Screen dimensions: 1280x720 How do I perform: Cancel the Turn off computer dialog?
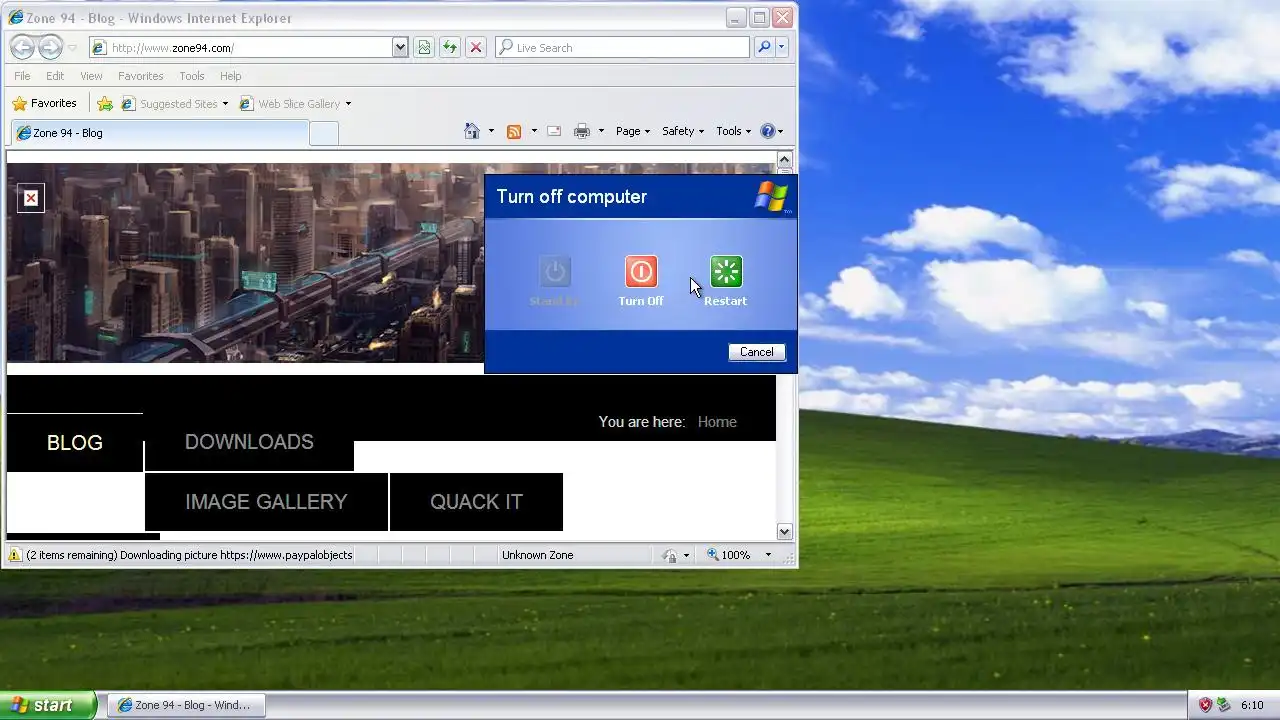pos(757,352)
